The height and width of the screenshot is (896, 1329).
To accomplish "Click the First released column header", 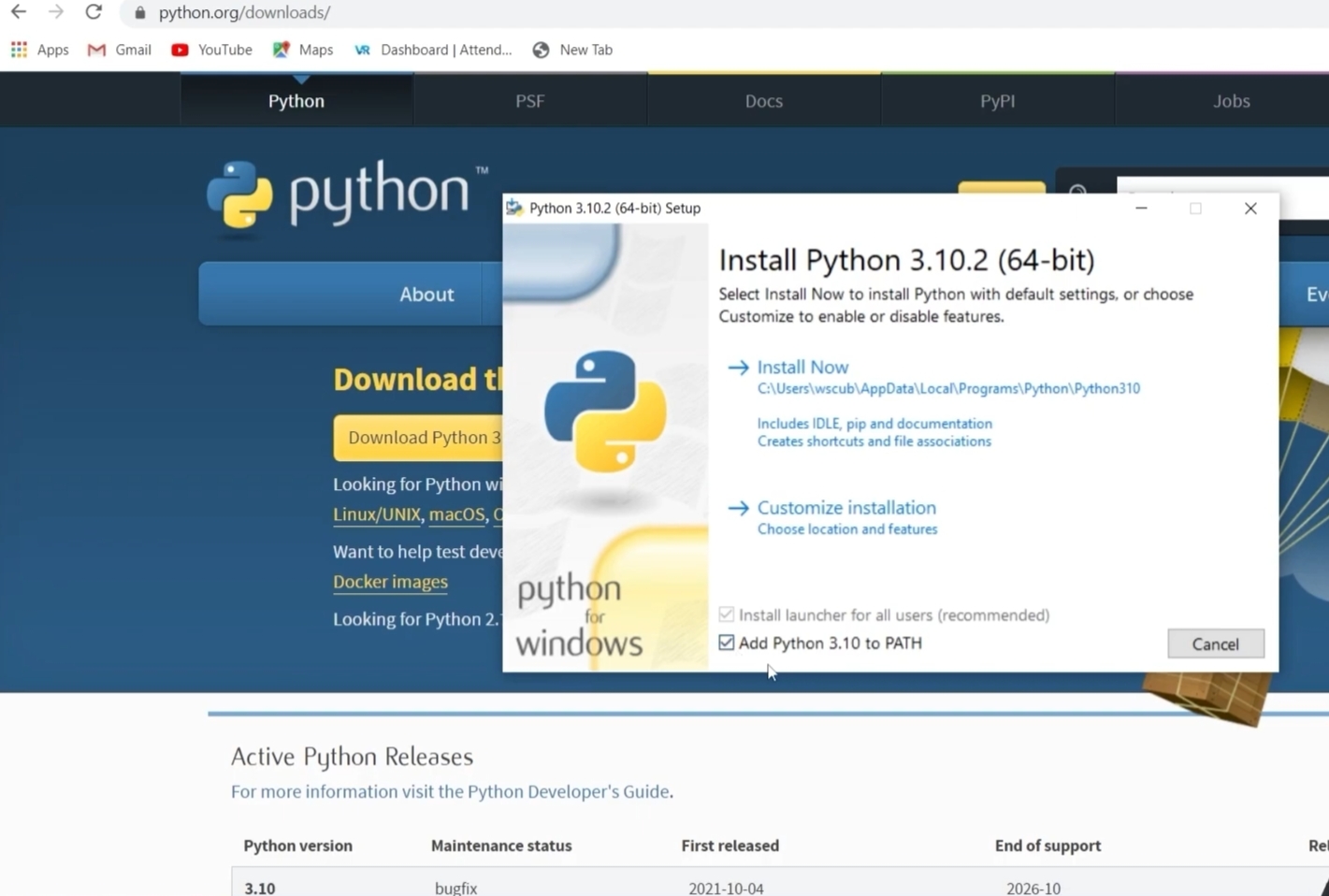I will coord(730,845).
